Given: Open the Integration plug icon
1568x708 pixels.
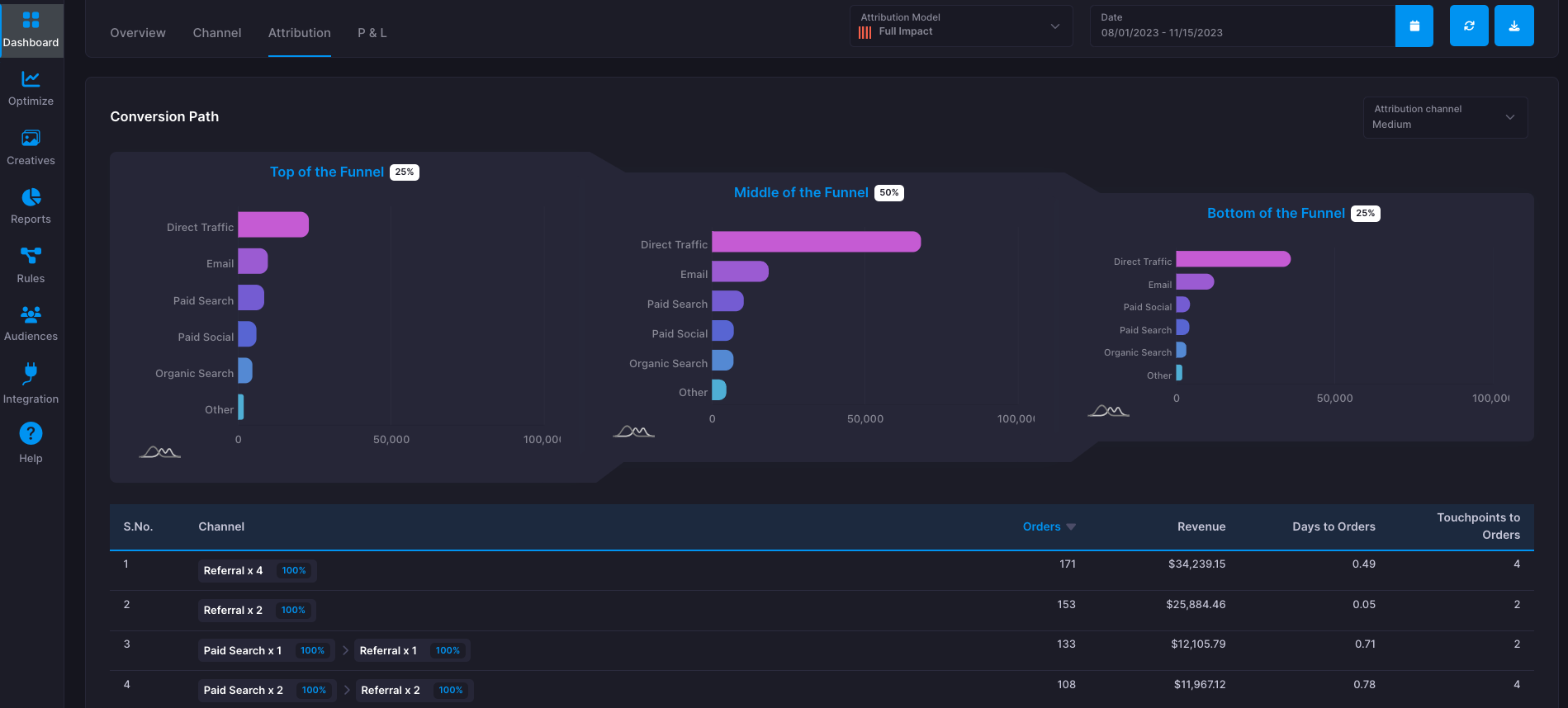Looking at the screenshot, I should tap(31, 383).
